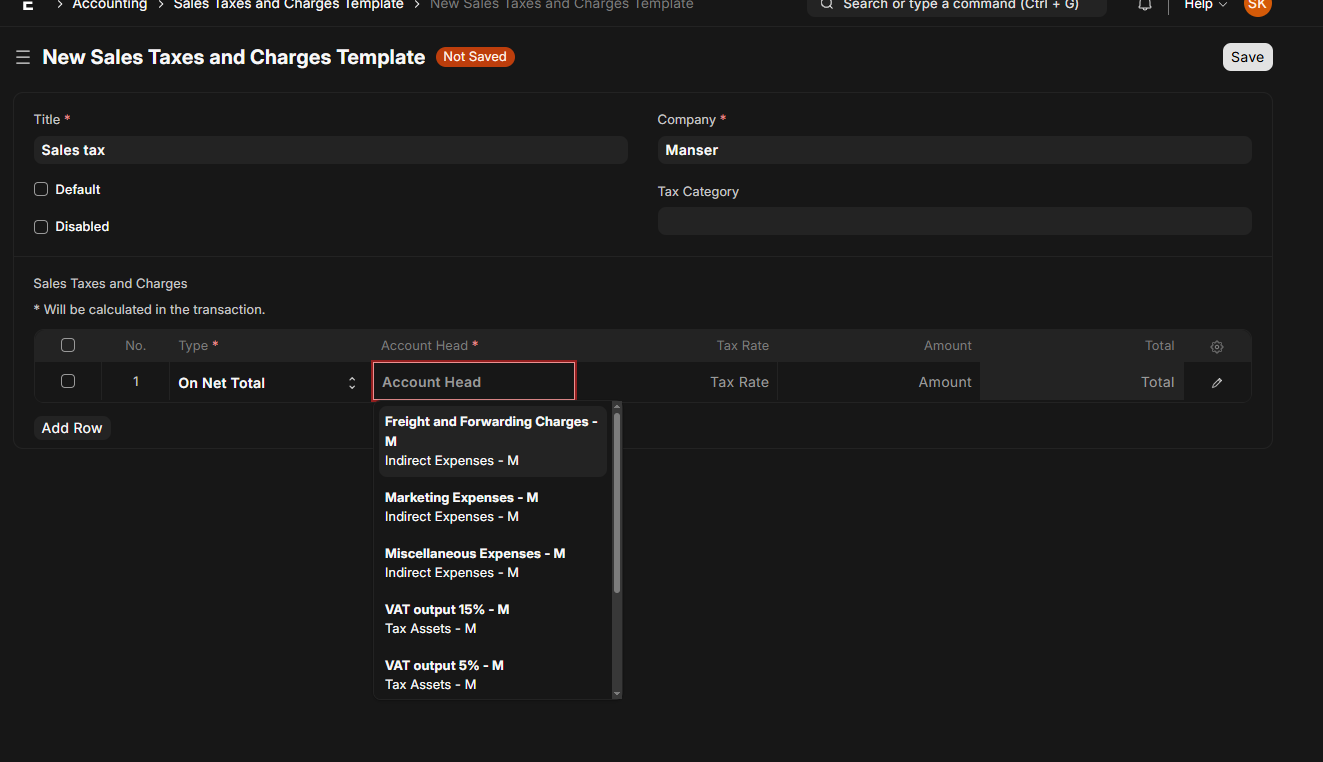Go to Sales Taxes and Charges Template breadcrumb
The height and width of the screenshot is (762, 1323).
(x=288, y=5)
